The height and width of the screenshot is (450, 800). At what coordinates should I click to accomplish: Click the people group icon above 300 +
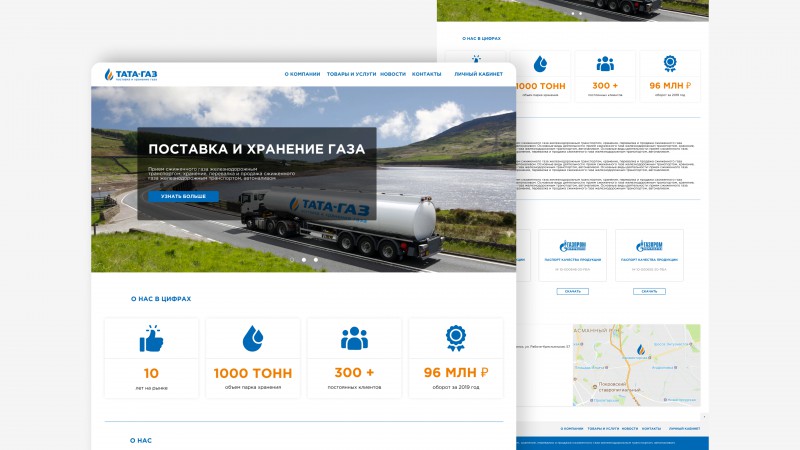[354, 338]
